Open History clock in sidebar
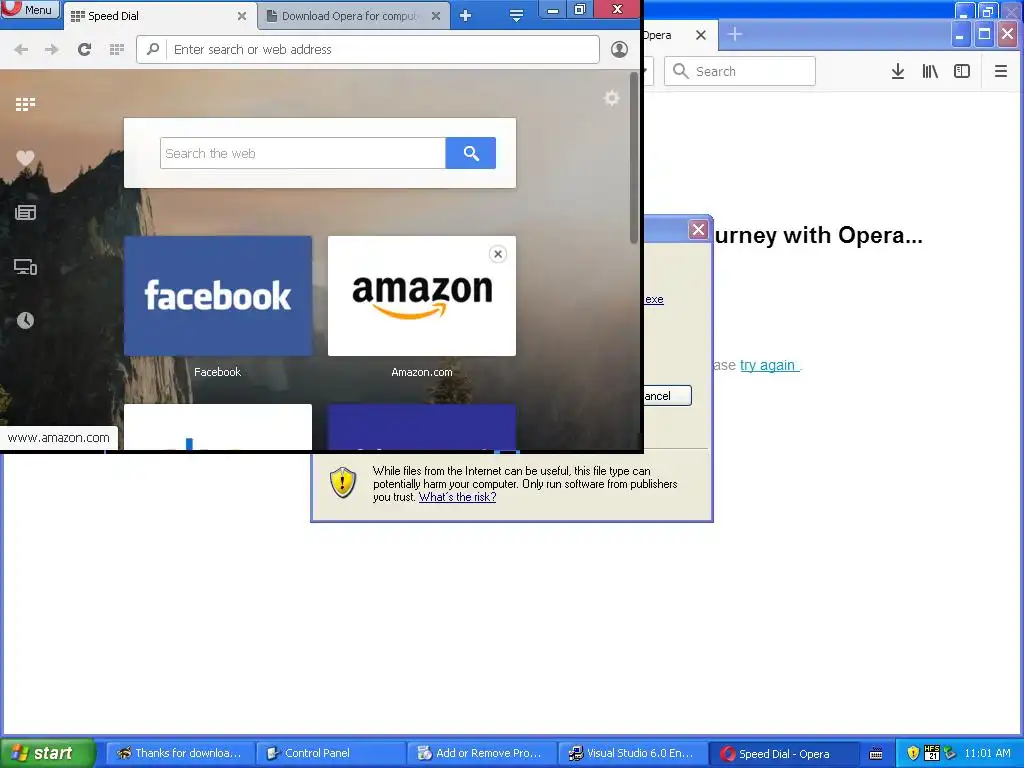This screenshot has width=1024, height=768. [25, 320]
